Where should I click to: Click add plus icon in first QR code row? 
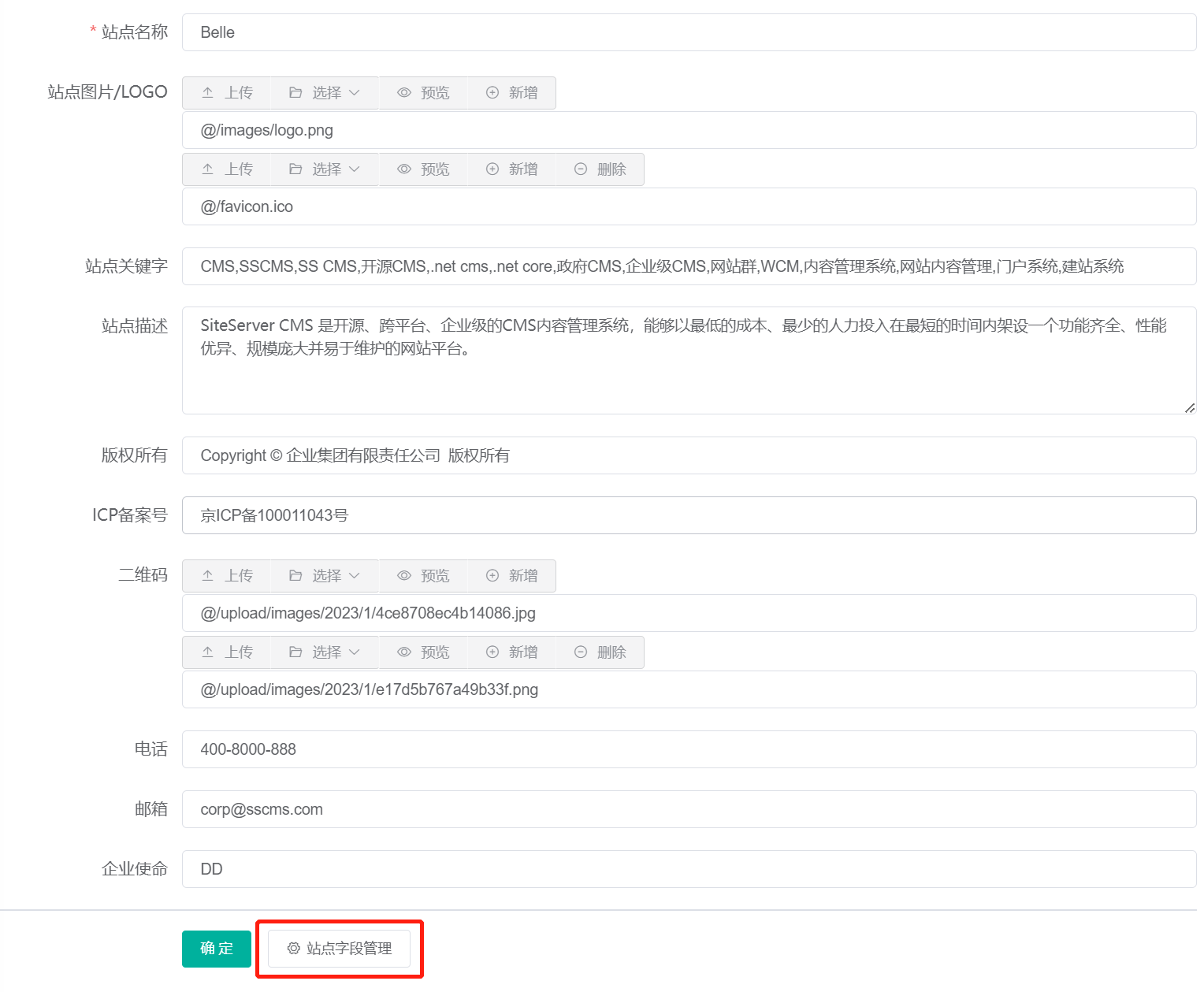click(492, 576)
